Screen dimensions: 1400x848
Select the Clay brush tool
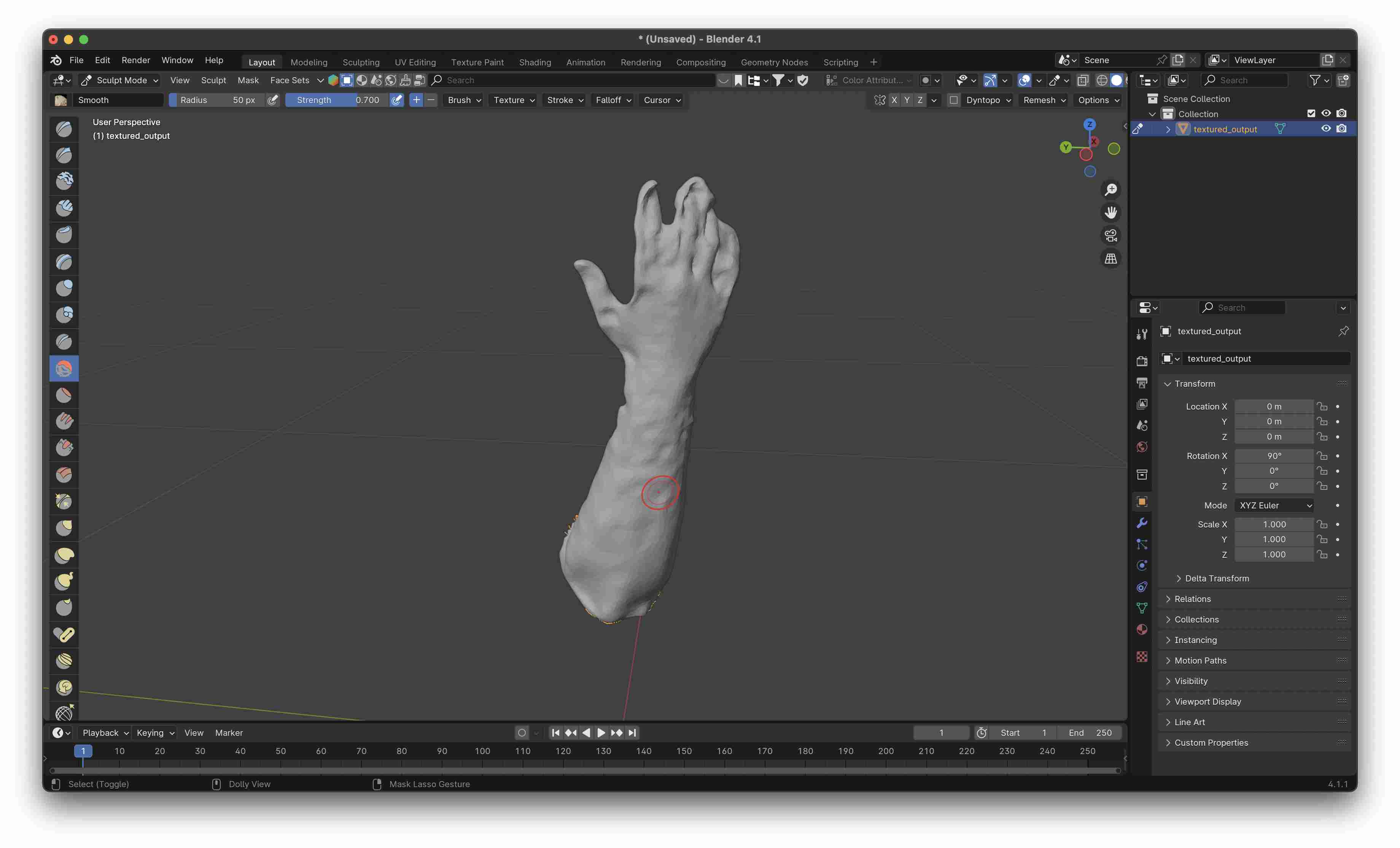(x=64, y=182)
